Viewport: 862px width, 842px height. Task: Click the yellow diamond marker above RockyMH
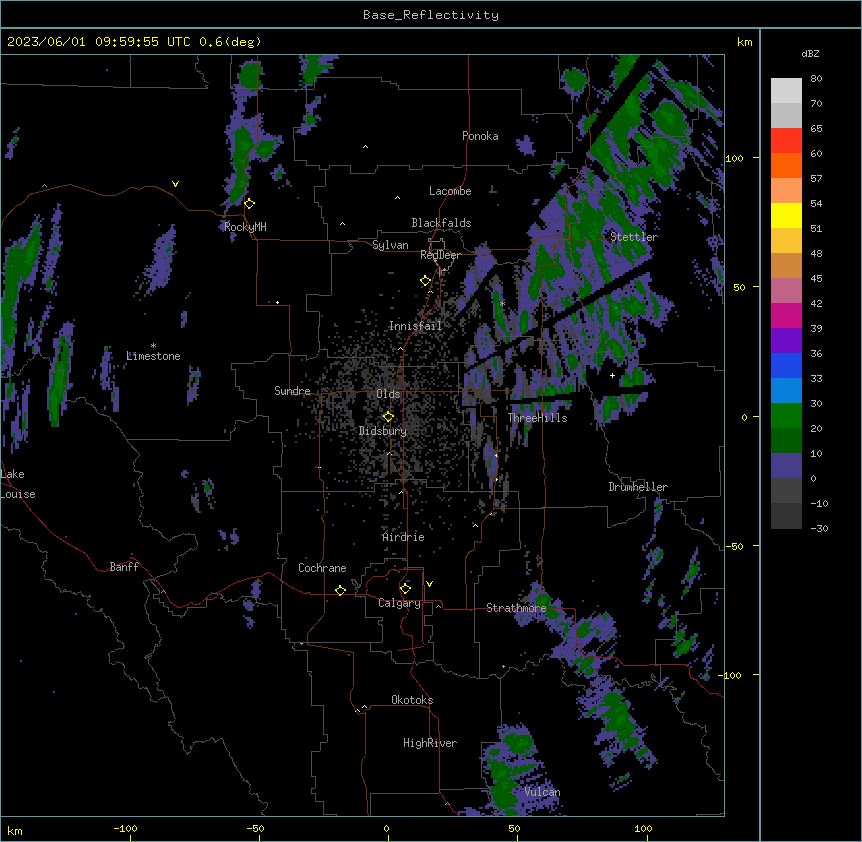coord(250,204)
